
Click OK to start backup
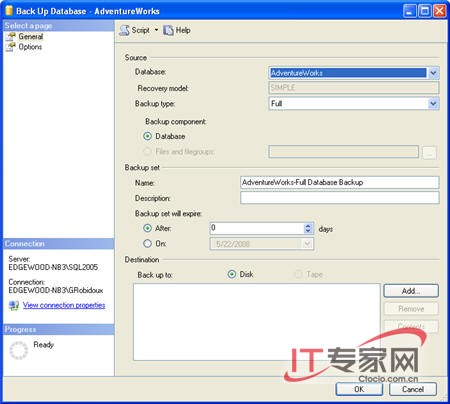tap(359, 389)
